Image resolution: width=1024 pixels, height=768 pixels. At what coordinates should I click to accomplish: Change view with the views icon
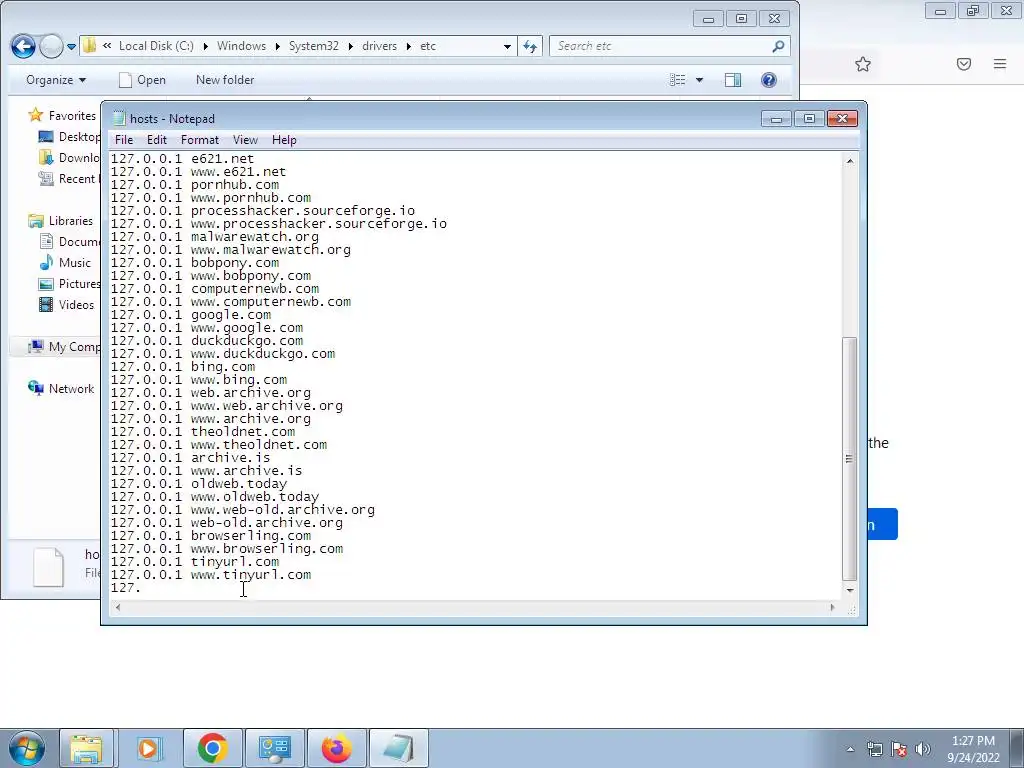(678, 80)
